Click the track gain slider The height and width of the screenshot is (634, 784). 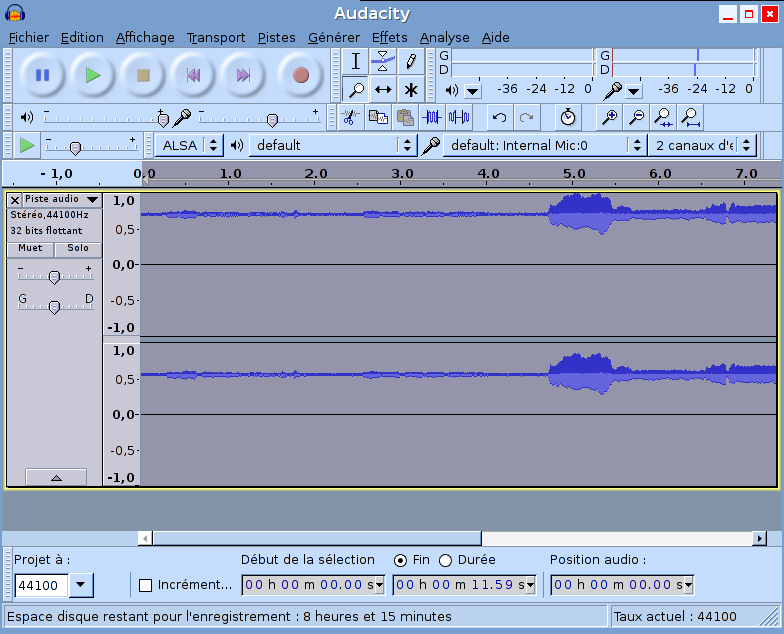click(54, 276)
